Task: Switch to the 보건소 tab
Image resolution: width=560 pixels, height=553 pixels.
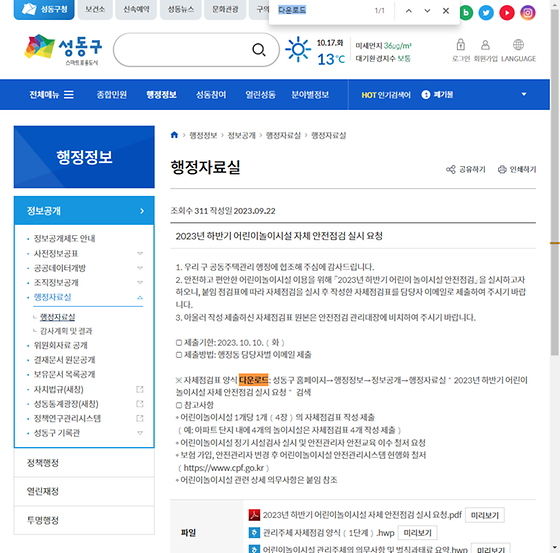Action: [x=95, y=9]
